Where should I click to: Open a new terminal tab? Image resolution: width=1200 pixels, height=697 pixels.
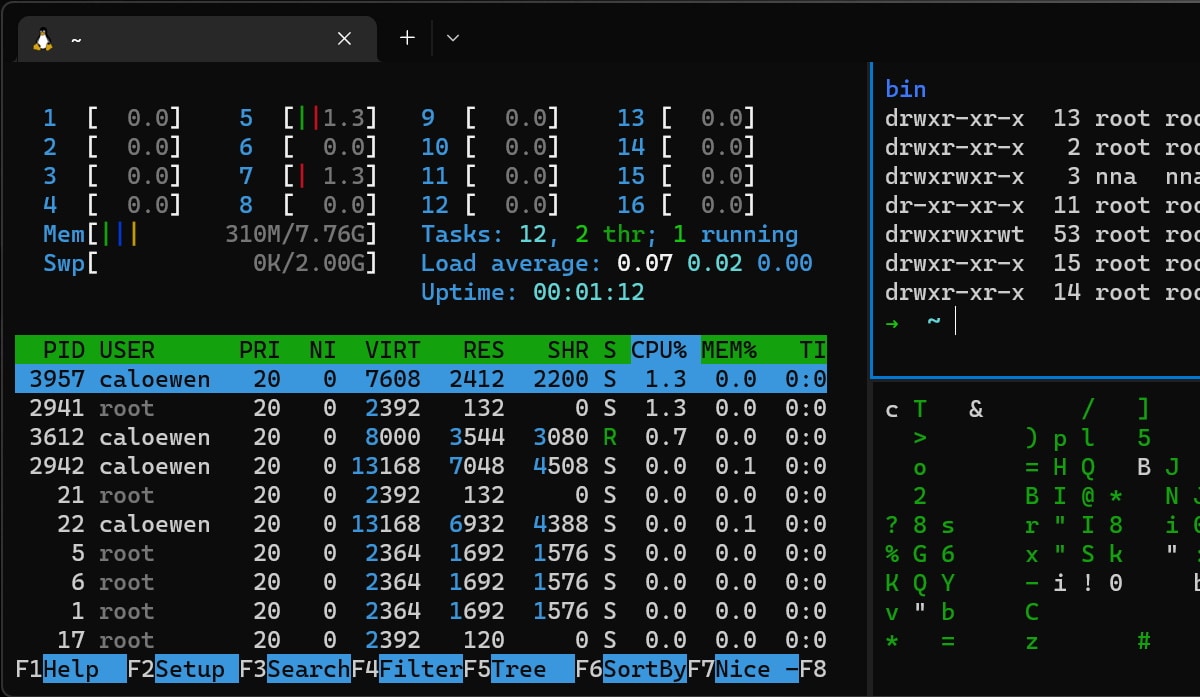(407, 38)
